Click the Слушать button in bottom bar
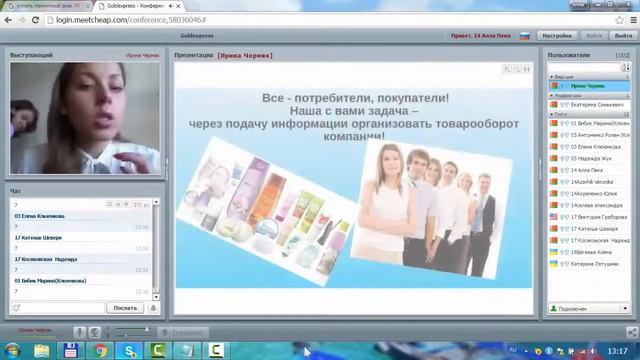This screenshot has width=640, height=360. [x=183, y=333]
